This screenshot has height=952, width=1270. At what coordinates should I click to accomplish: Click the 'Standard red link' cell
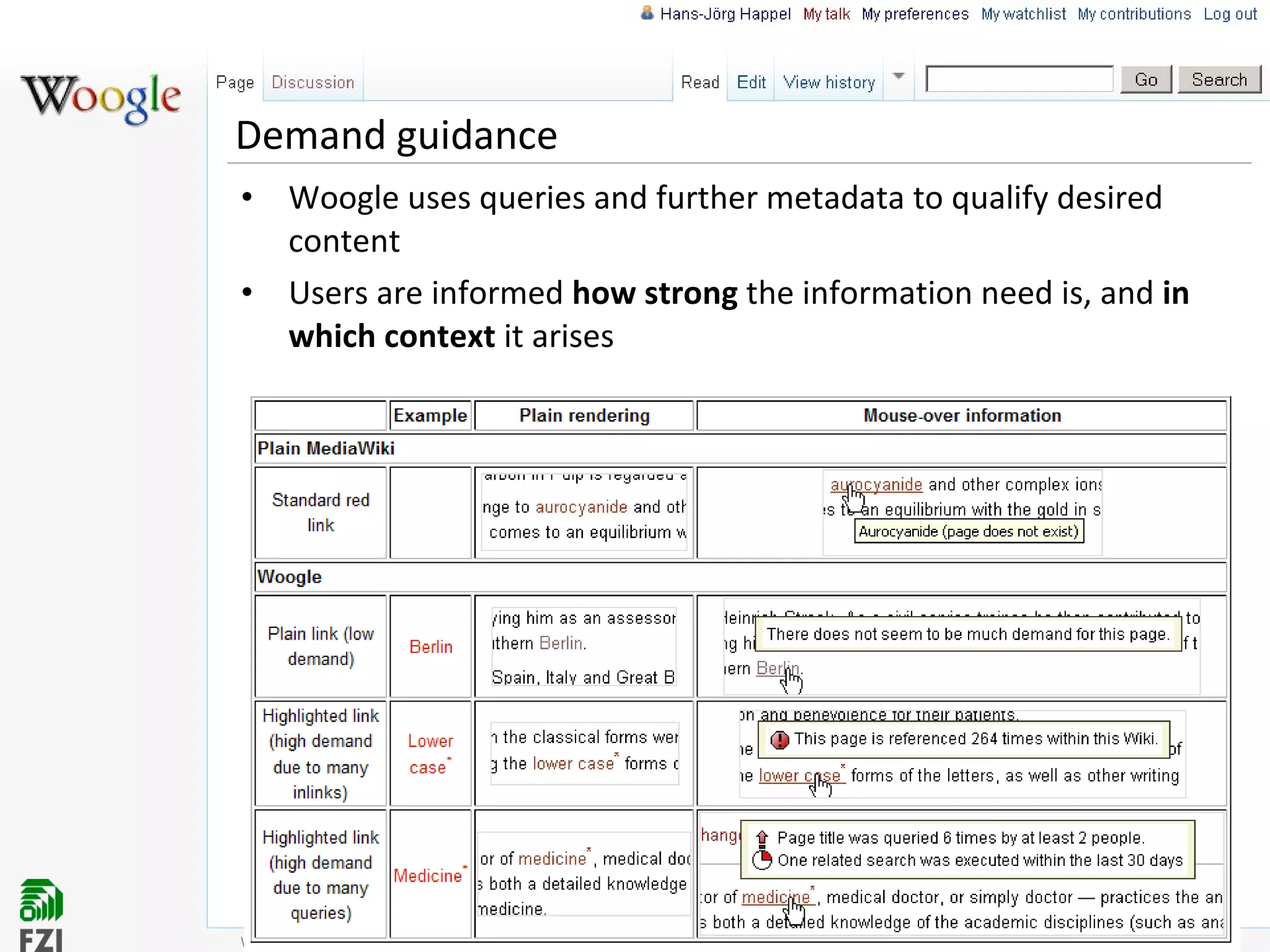coord(321,513)
